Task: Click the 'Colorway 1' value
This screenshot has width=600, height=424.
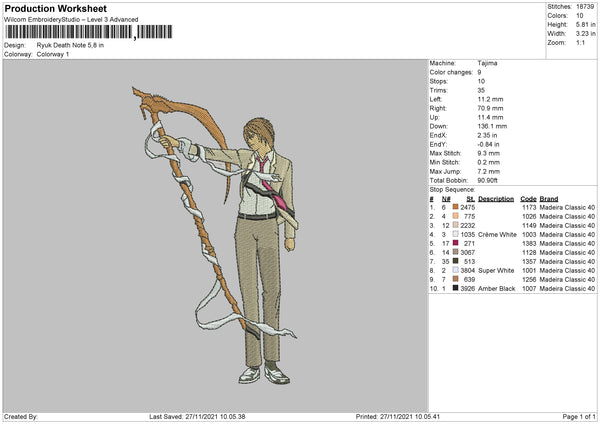Action: coord(53,54)
